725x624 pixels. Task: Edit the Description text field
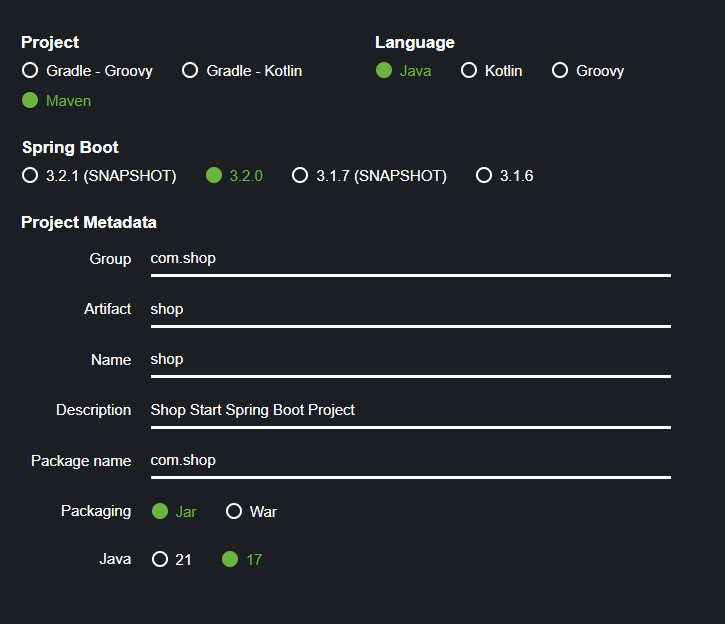[410, 410]
